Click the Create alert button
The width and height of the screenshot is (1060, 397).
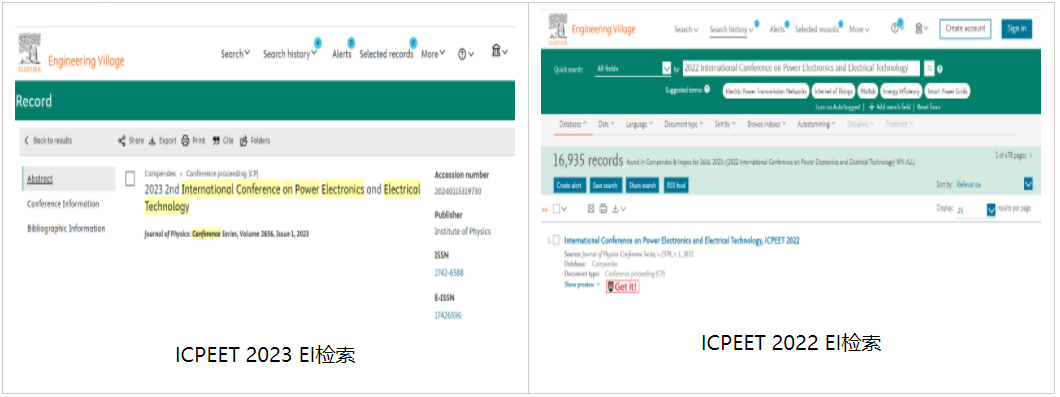click(x=569, y=185)
